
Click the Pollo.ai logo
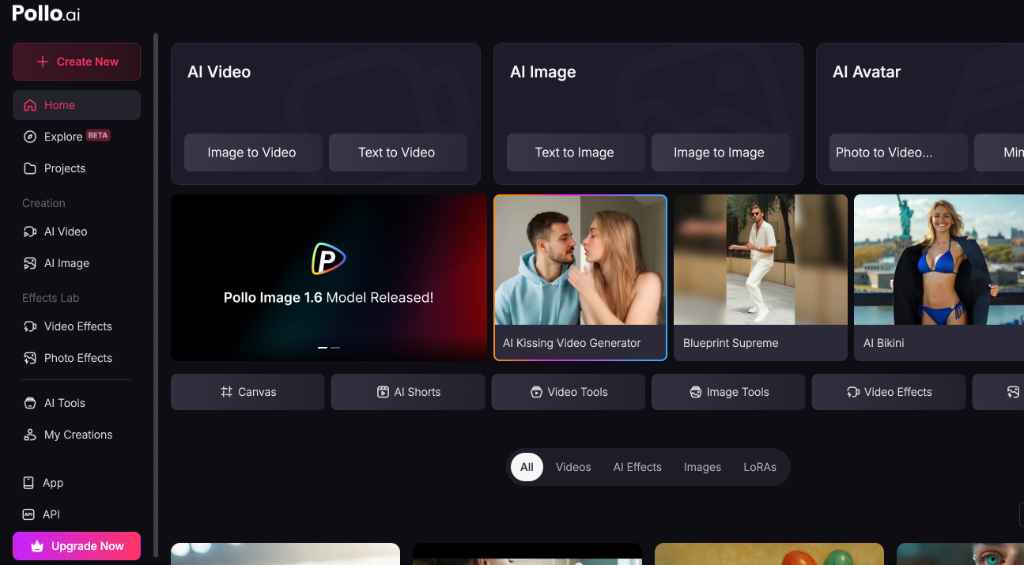point(46,13)
